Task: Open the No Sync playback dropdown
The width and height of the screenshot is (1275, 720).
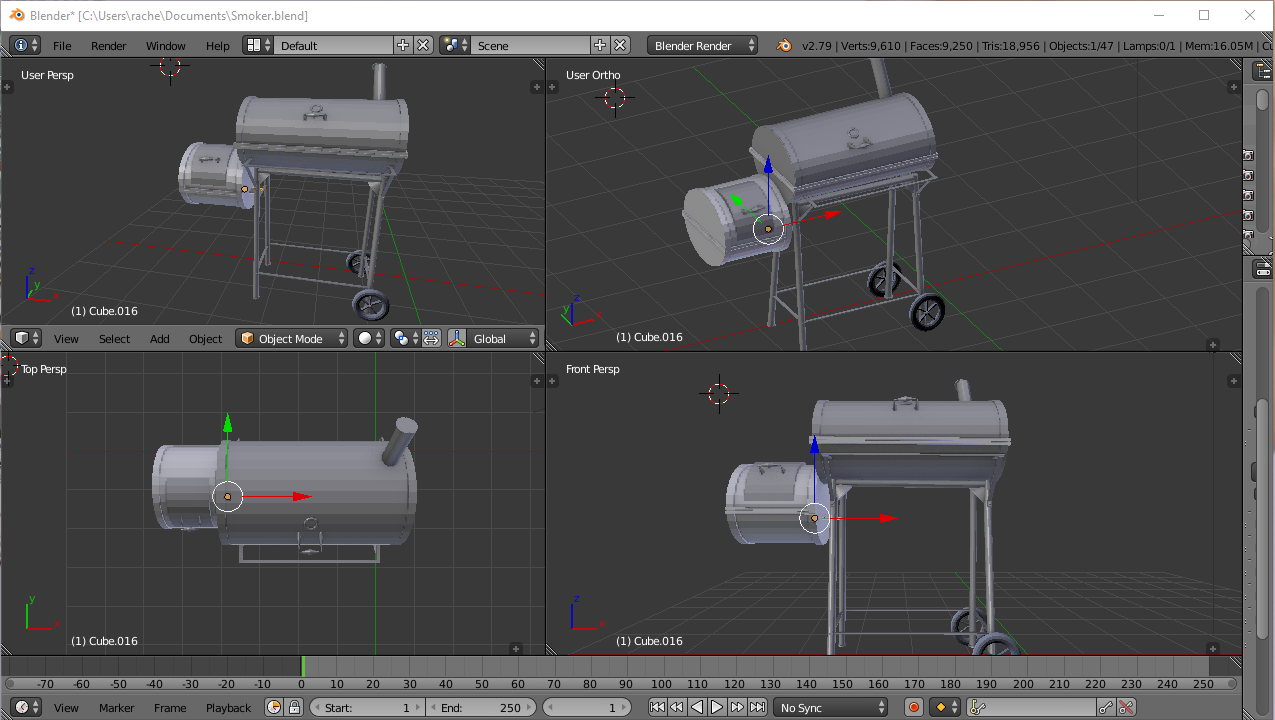Action: coord(830,707)
